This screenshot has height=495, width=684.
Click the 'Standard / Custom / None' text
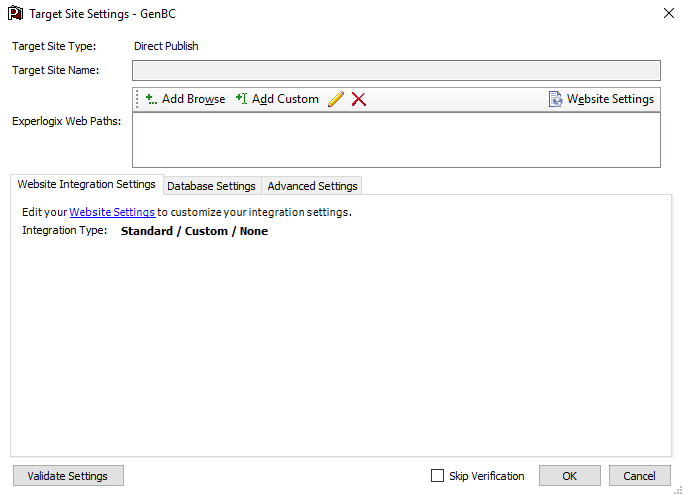(x=195, y=231)
